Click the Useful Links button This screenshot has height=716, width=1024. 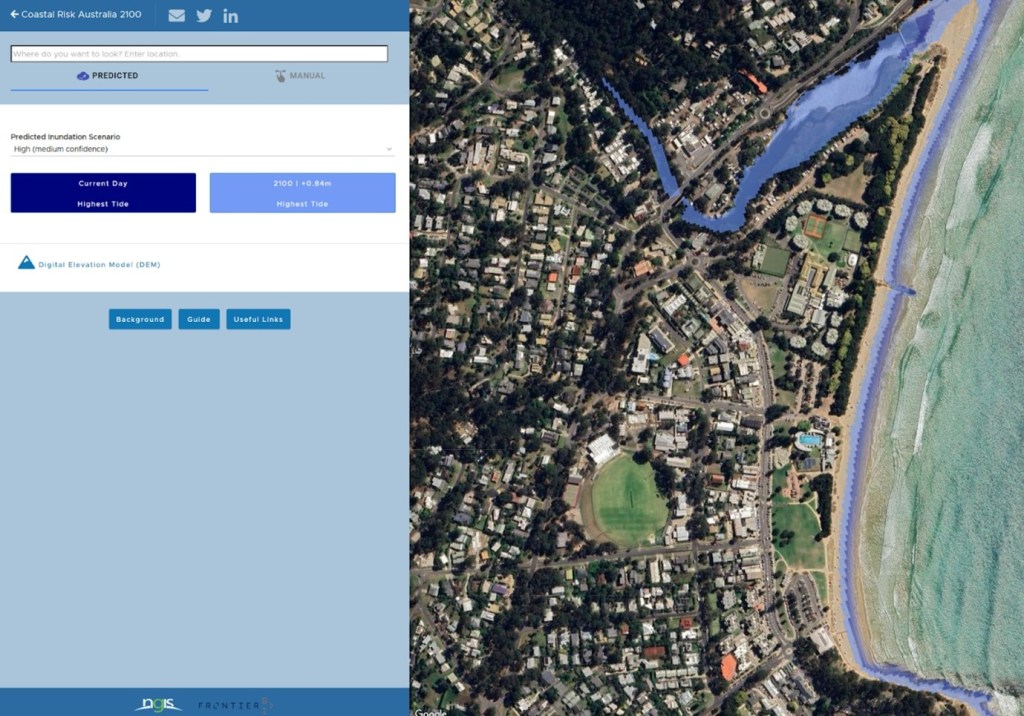(258, 319)
